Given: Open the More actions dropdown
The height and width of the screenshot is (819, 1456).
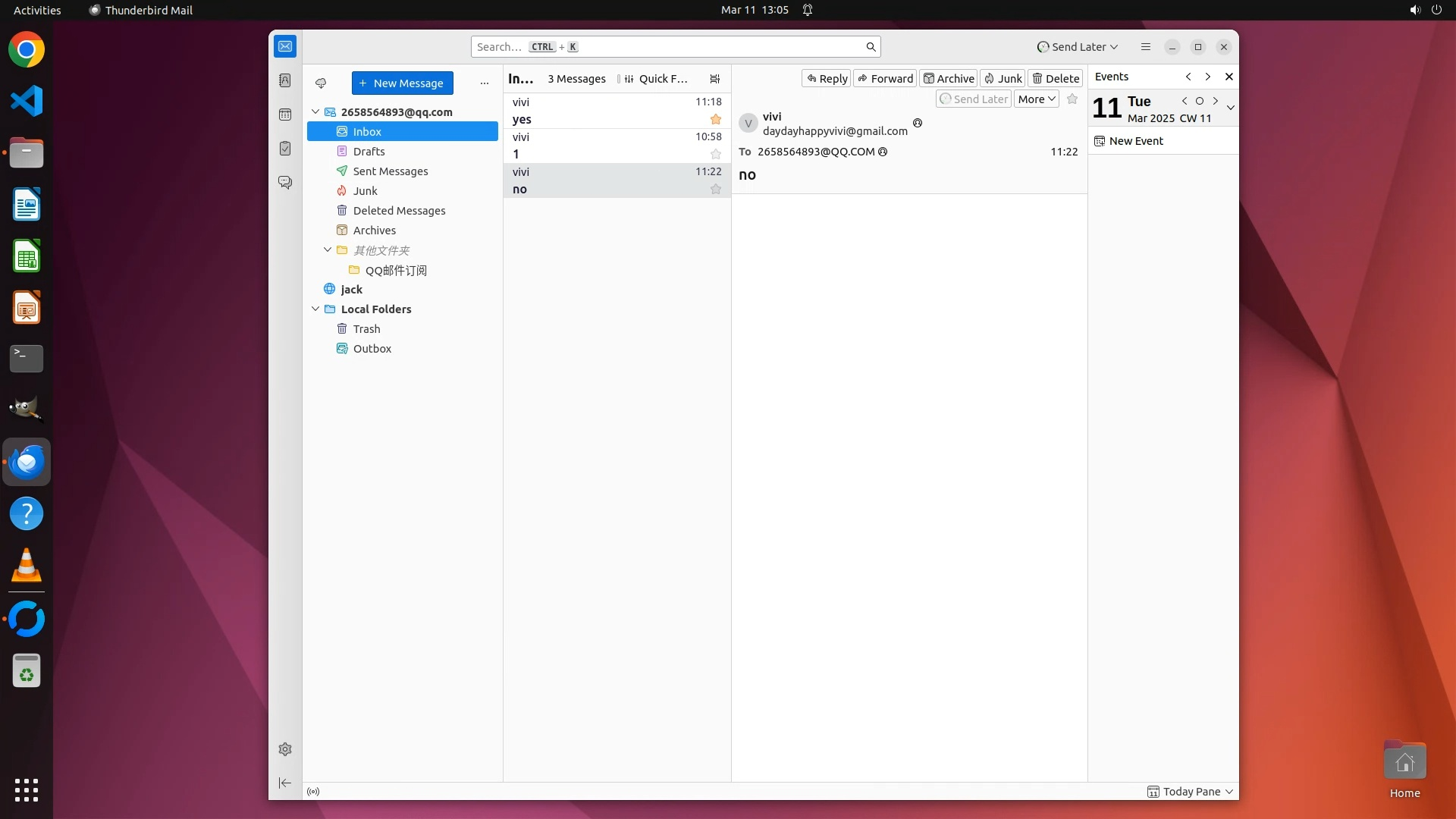Looking at the screenshot, I should (x=1036, y=99).
